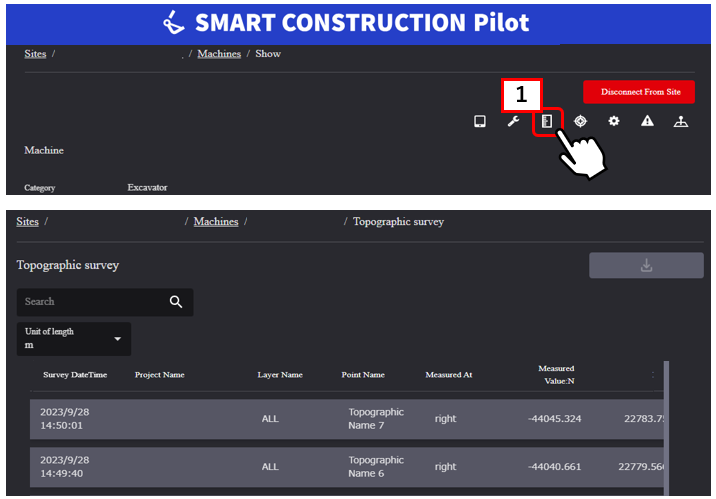Click the Layer Name column header

pyautogui.click(x=280, y=375)
